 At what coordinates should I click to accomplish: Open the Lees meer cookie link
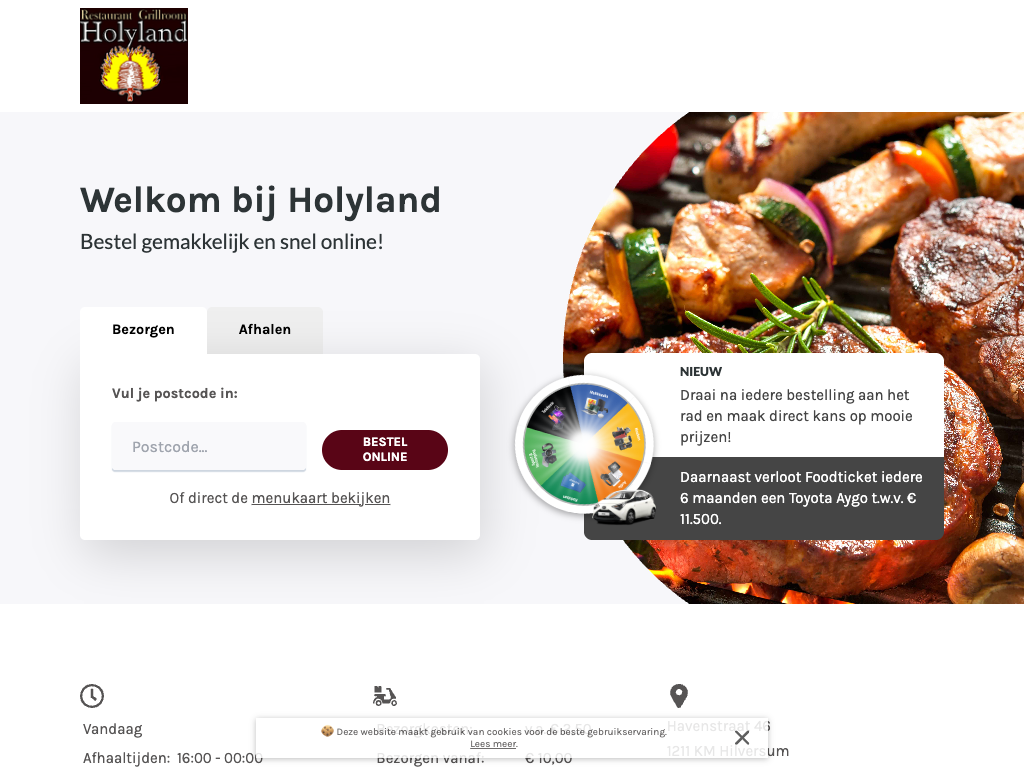493,744
